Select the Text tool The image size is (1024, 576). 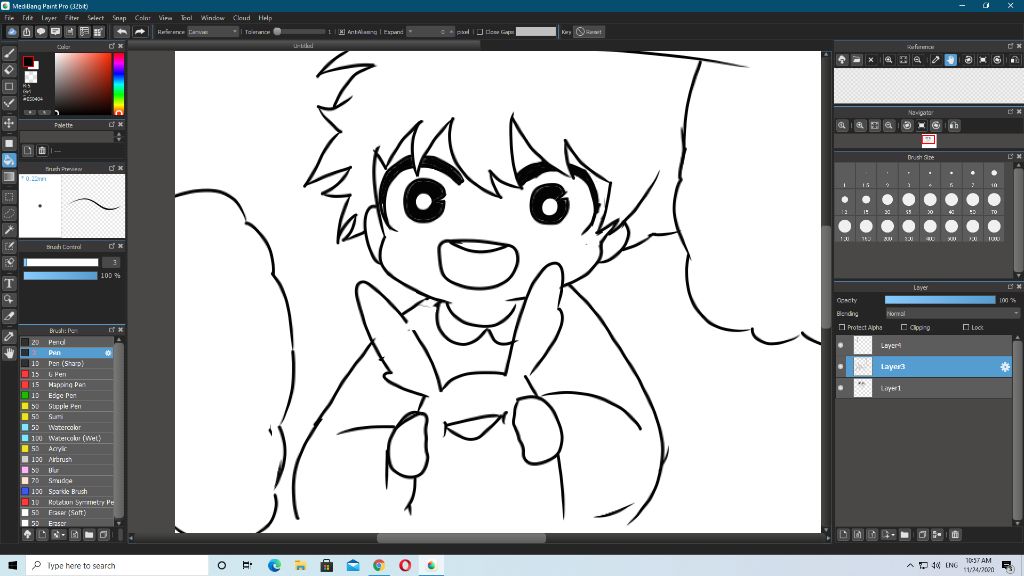[9, 283]
